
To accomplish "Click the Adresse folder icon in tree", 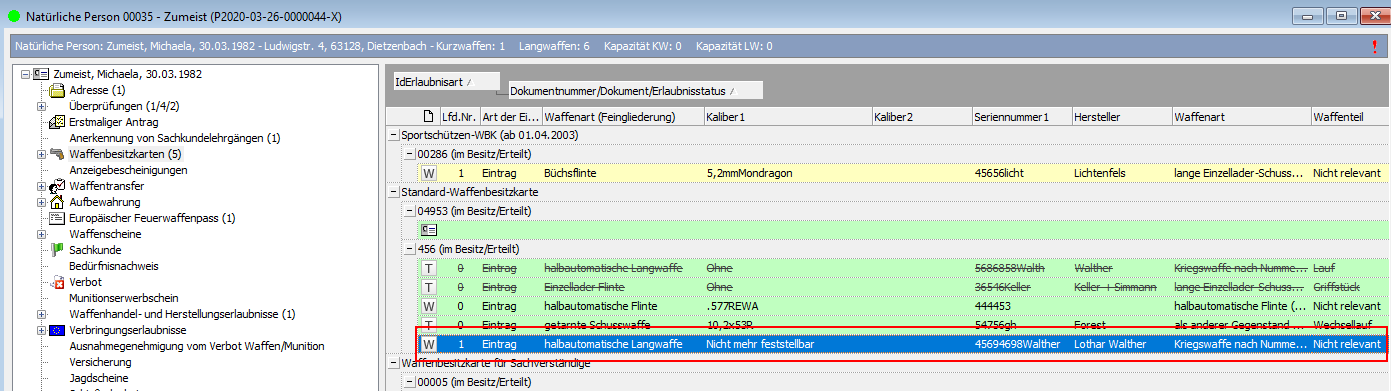I will 57,90.
